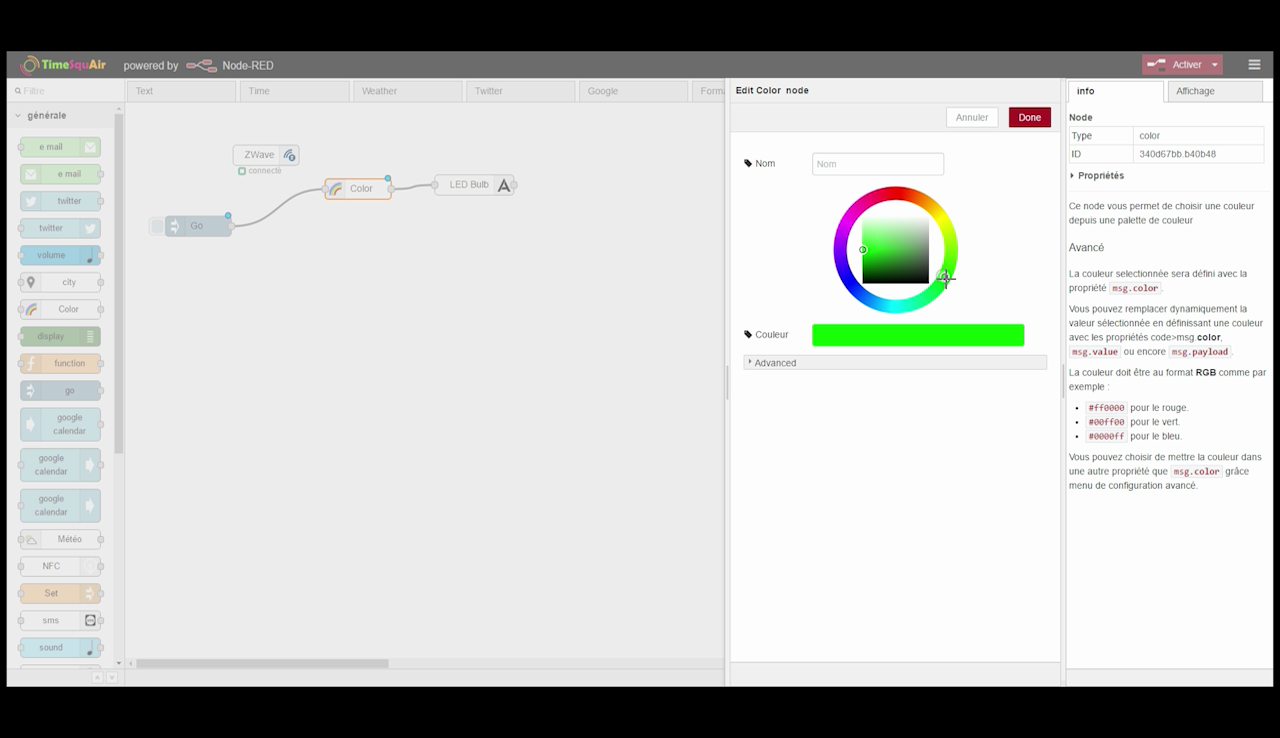Viewport: 1280px width, 738px height.
Task: Open the Activer dropdown arrow
Action: (x=1215, y=65)
